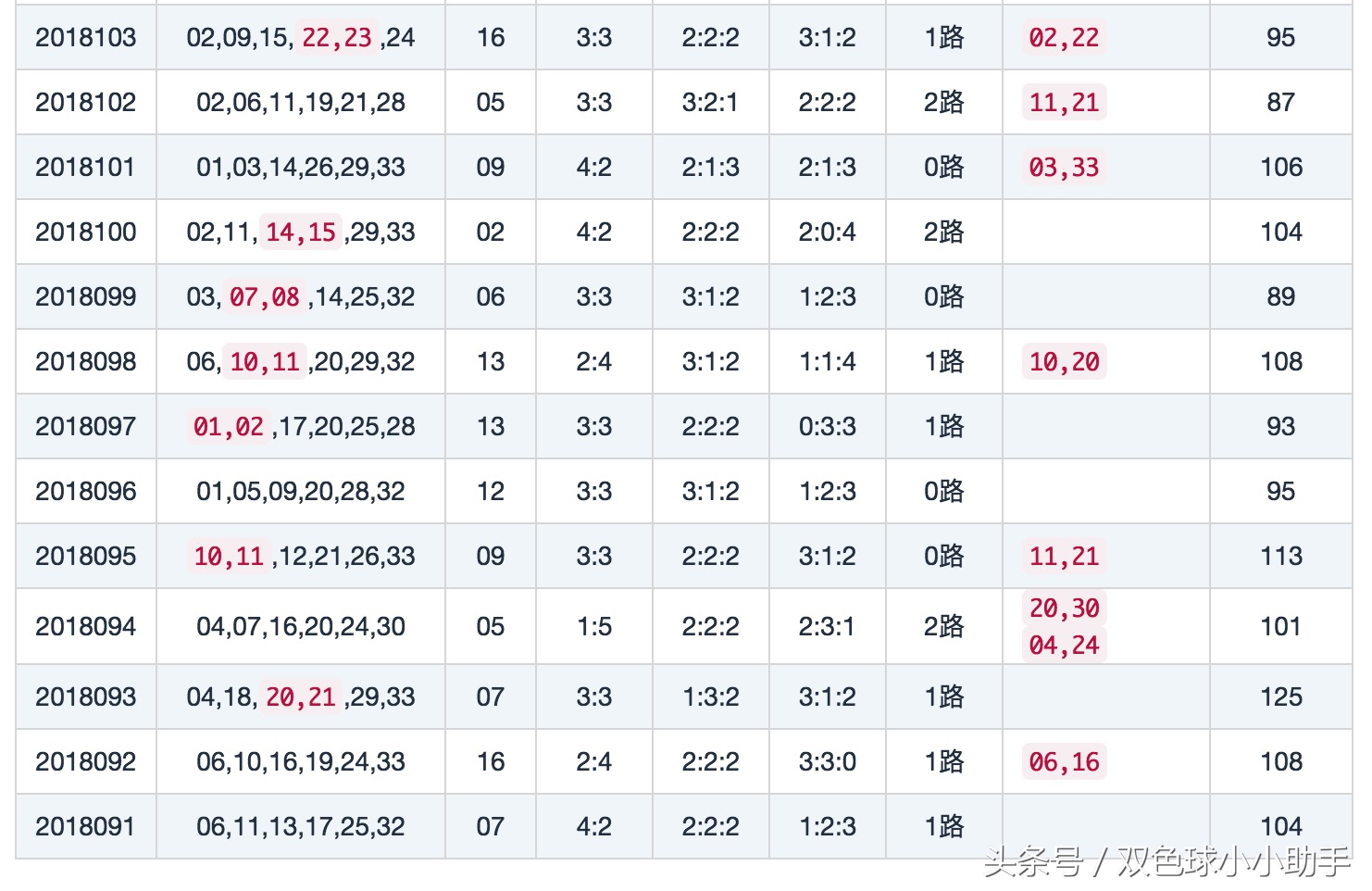
Task: Click the red 02,22 tag
Action: [1064, 38]
